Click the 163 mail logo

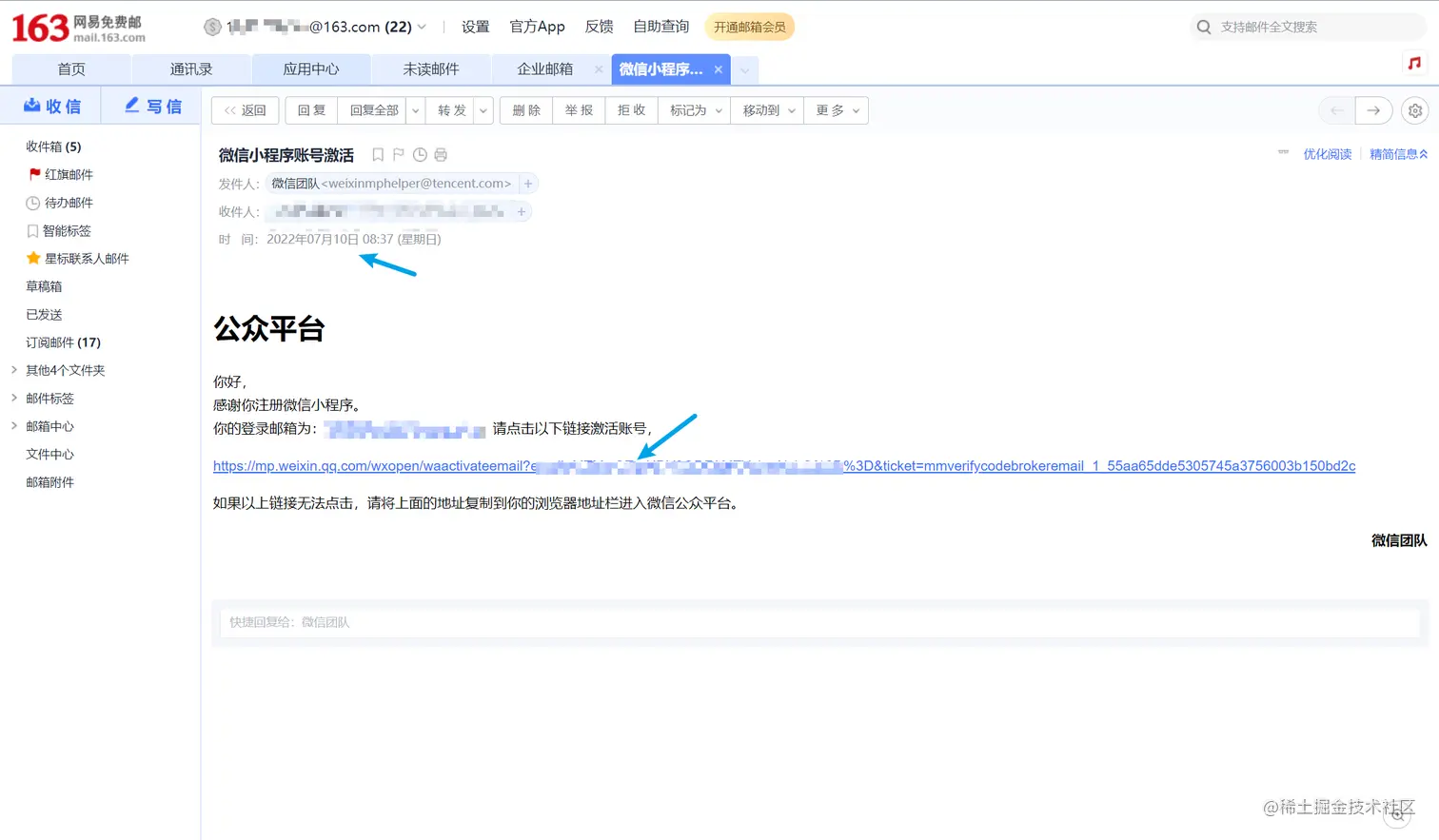pyautogui.click(x=78, y=28)
